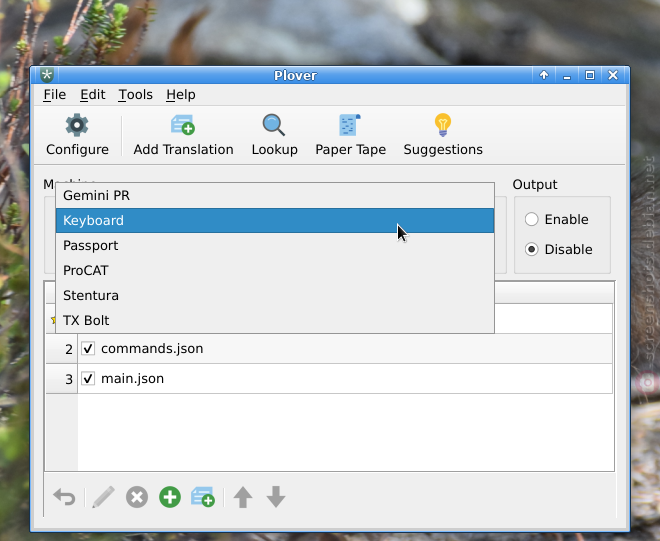Choose ProCAT from machine list
This screenshot has width=660, height=541.
pos(275,270)
